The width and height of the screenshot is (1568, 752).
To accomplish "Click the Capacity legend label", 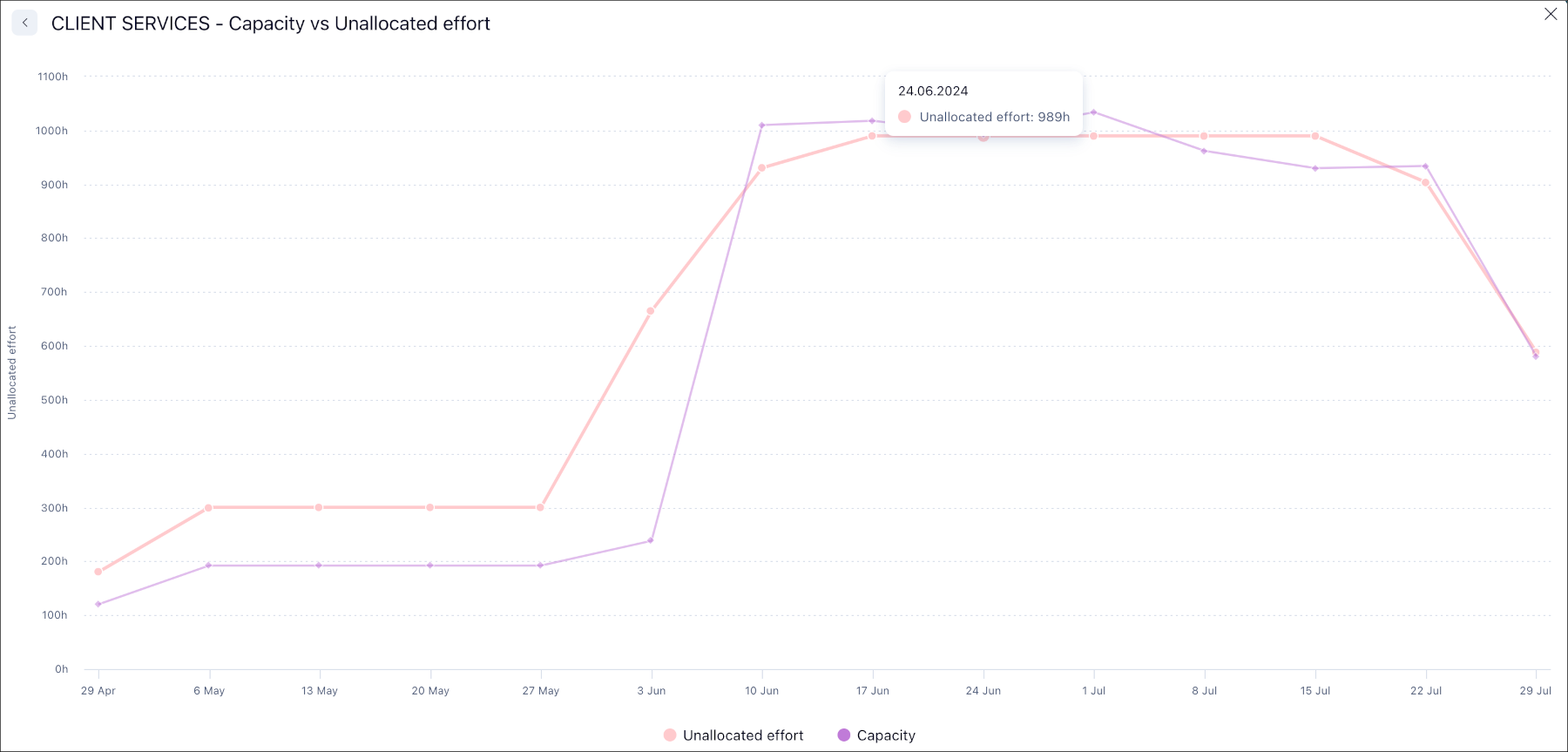I will pyautogui.click(x=886, y=735).
